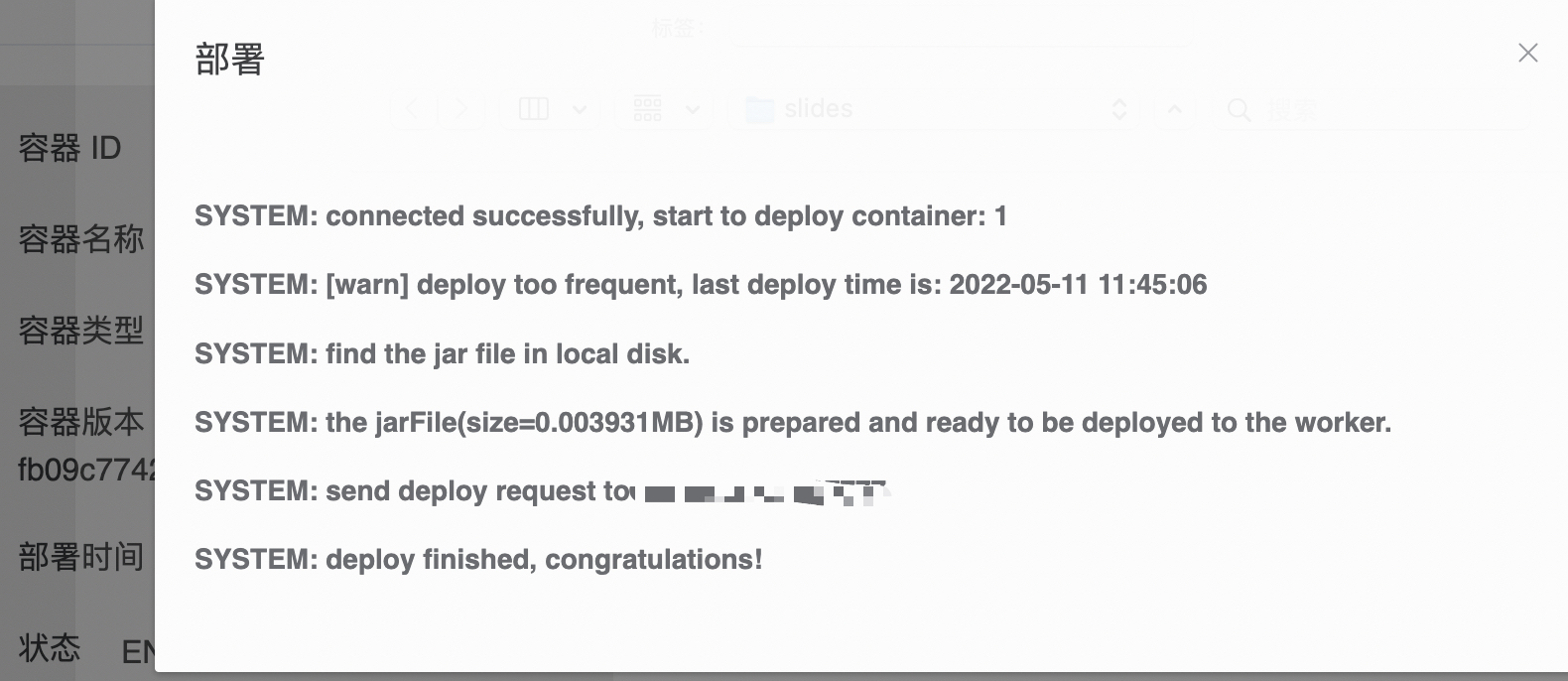
Task: Focus the 标签 tags input field
Action: [x=961, y=28]
